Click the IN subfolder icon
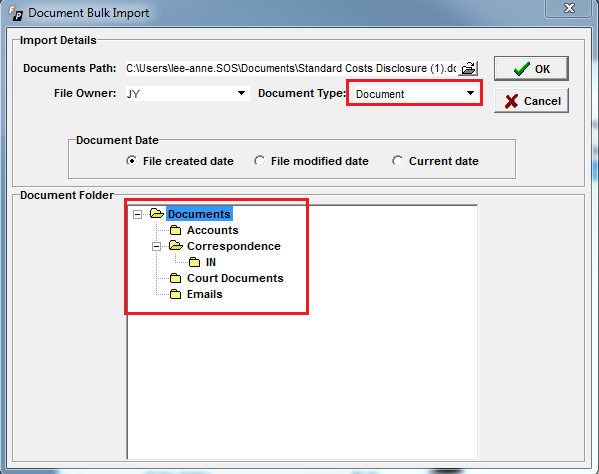 pos(194,262)
